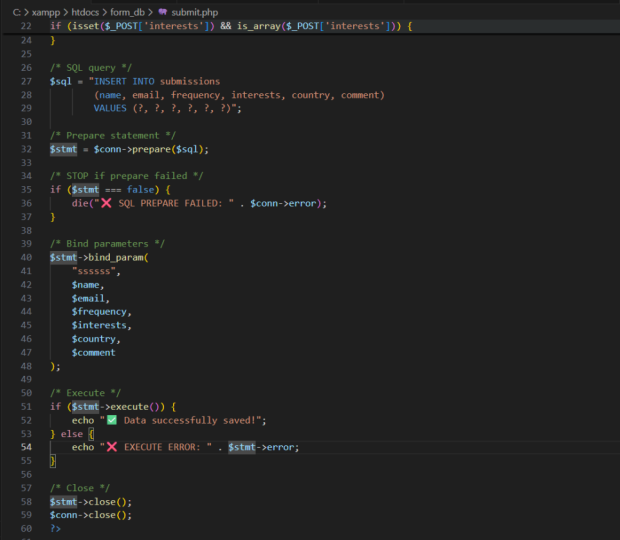Click the '/* STOP if prepare failed */' comment
This screenshot has width=620, height=540.
[127, 176]
